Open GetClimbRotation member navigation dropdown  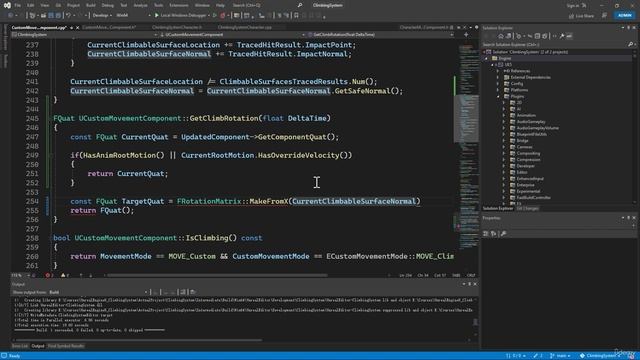coord(380,35)
